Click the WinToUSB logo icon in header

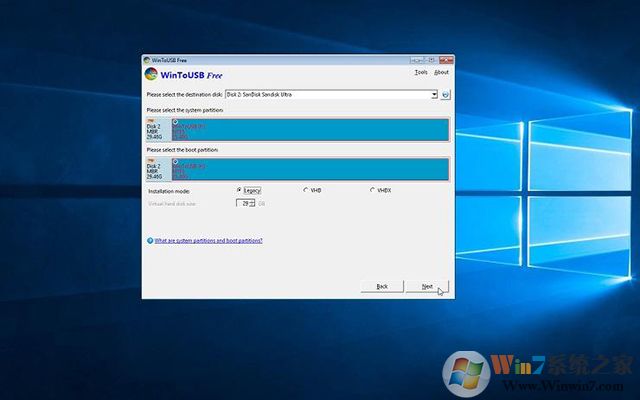pos(151,73)
